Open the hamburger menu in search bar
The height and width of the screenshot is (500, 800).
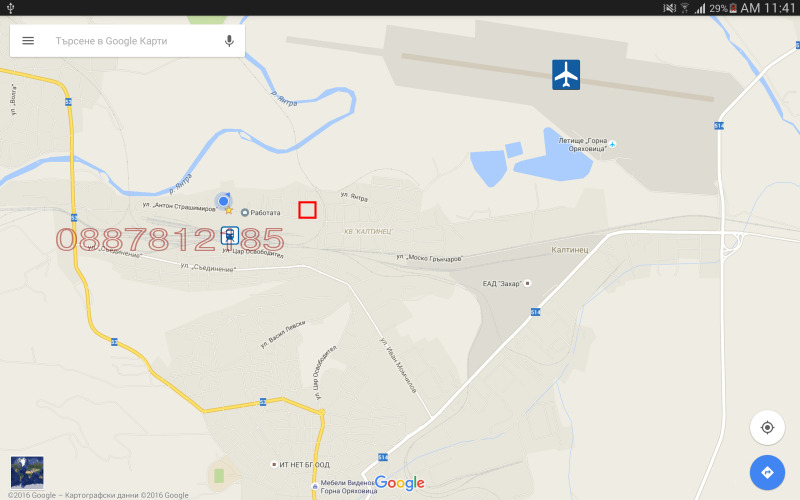[28, 41]
